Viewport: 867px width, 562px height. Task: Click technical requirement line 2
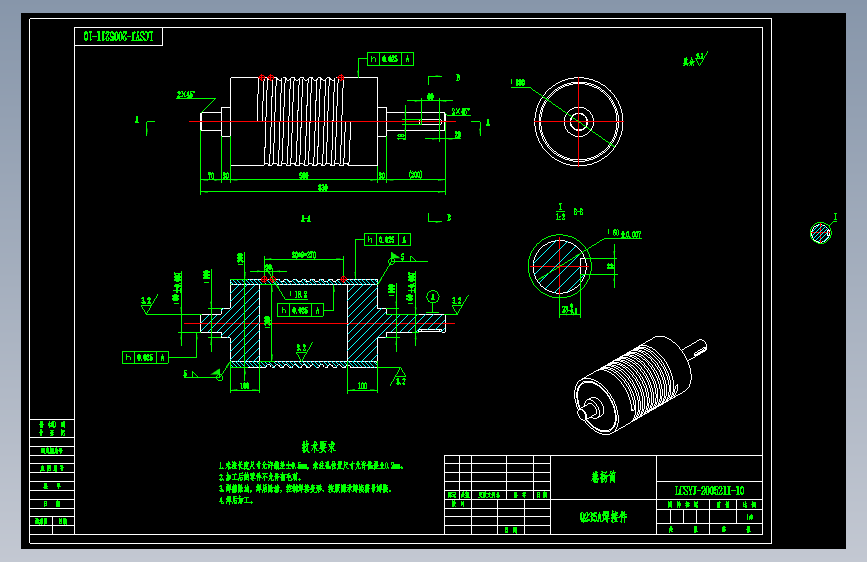pyautogui.click(x=260, y=477)
